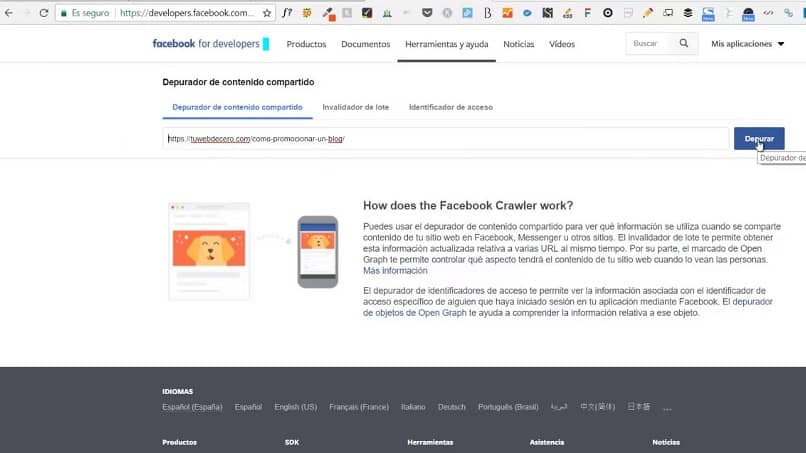Click the magnifier search icon
The height and width of the screenshot is (453, 806).
(684, 43)
